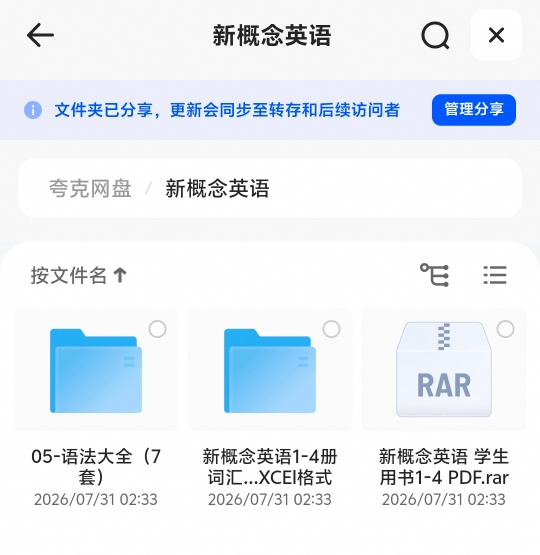Change sort order via 按文件名
The width and height of the screenshot is (540, 555).
pos(79,275)
